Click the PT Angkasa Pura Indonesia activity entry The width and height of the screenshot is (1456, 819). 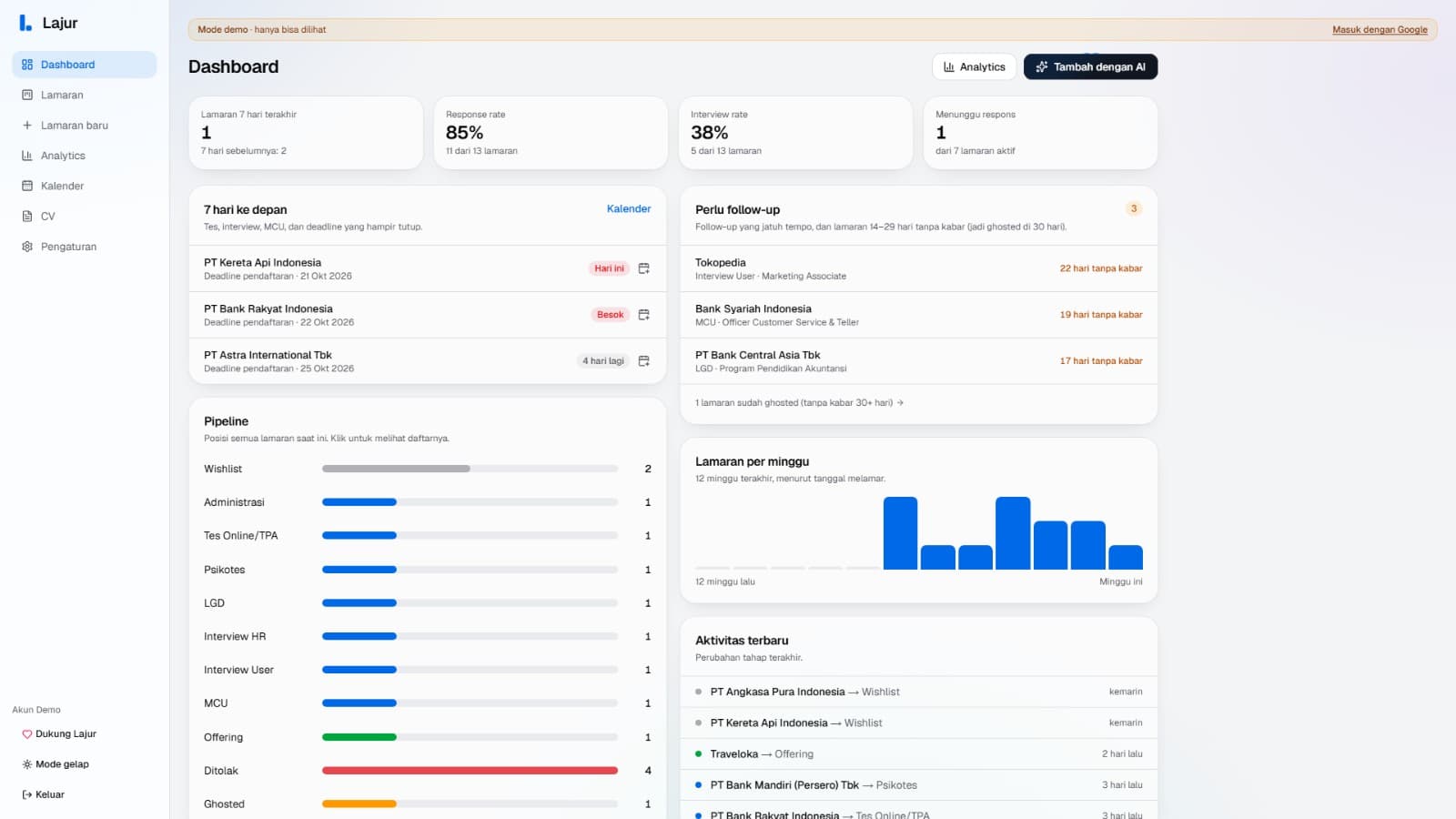(x=918, y=692)
